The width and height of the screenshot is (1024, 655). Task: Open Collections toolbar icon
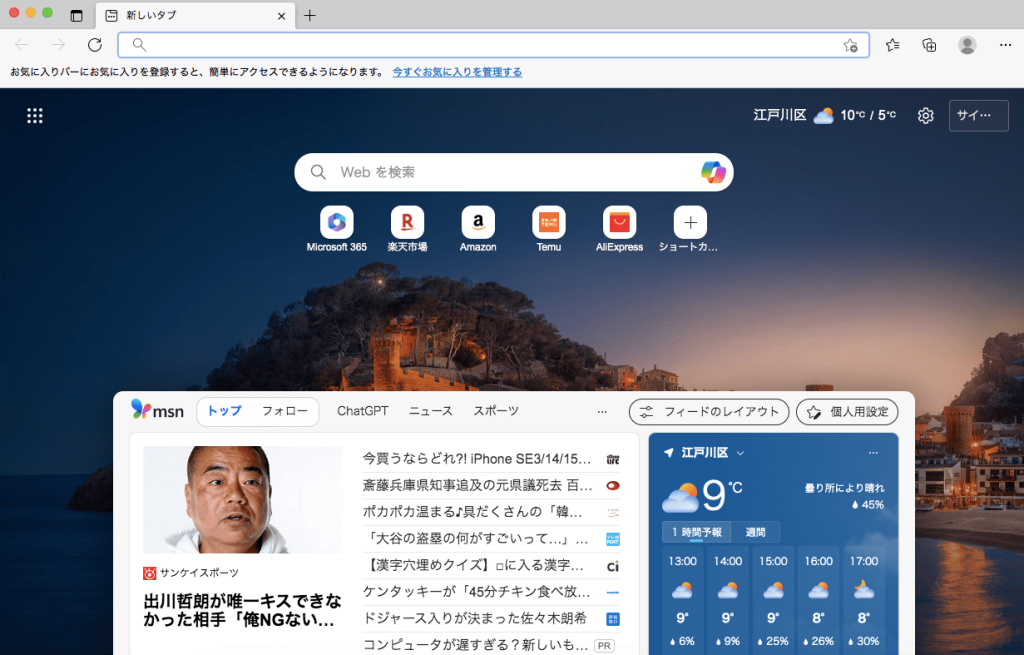pos(929,44)
